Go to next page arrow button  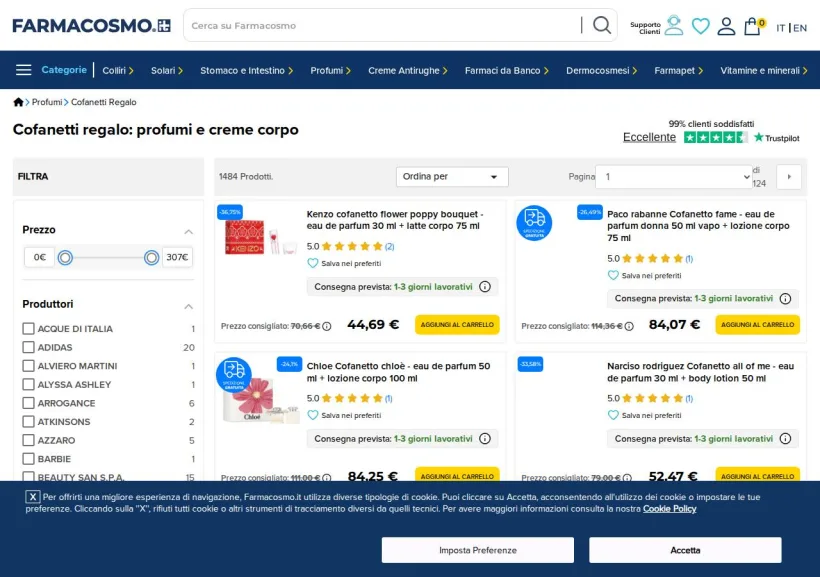coord(789,177)
